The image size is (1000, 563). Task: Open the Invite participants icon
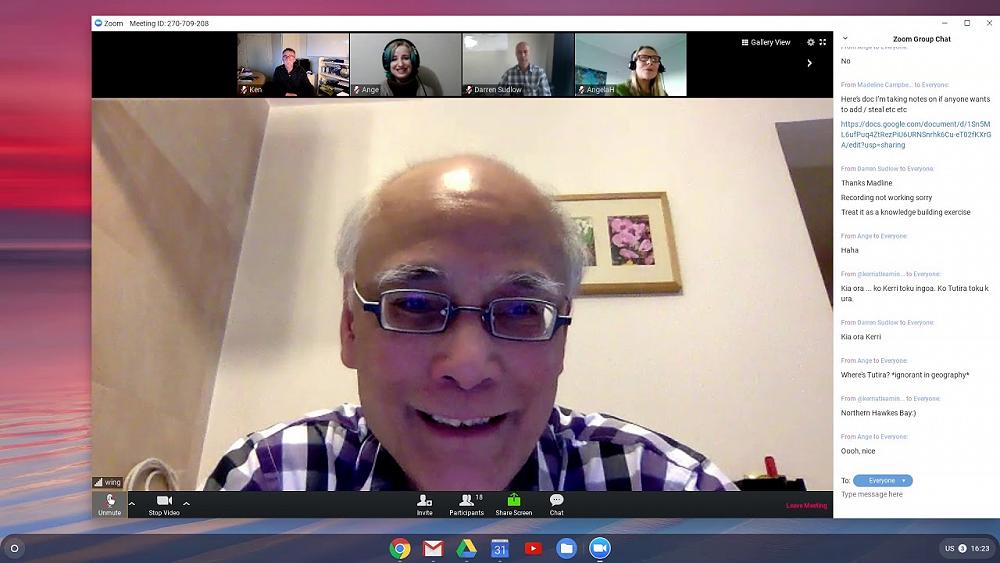click(424, 504)
